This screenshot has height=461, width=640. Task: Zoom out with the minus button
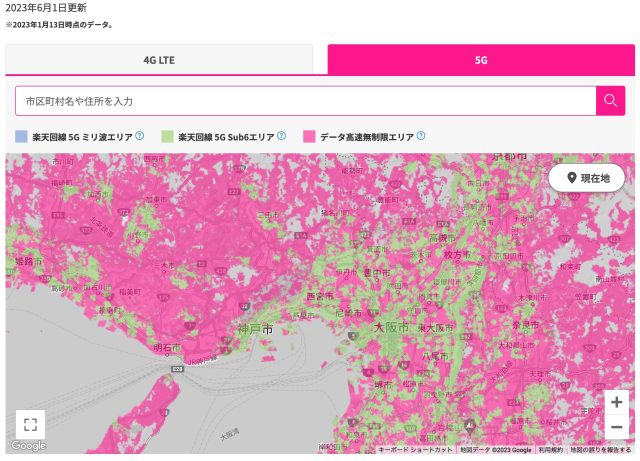[617, 427]
